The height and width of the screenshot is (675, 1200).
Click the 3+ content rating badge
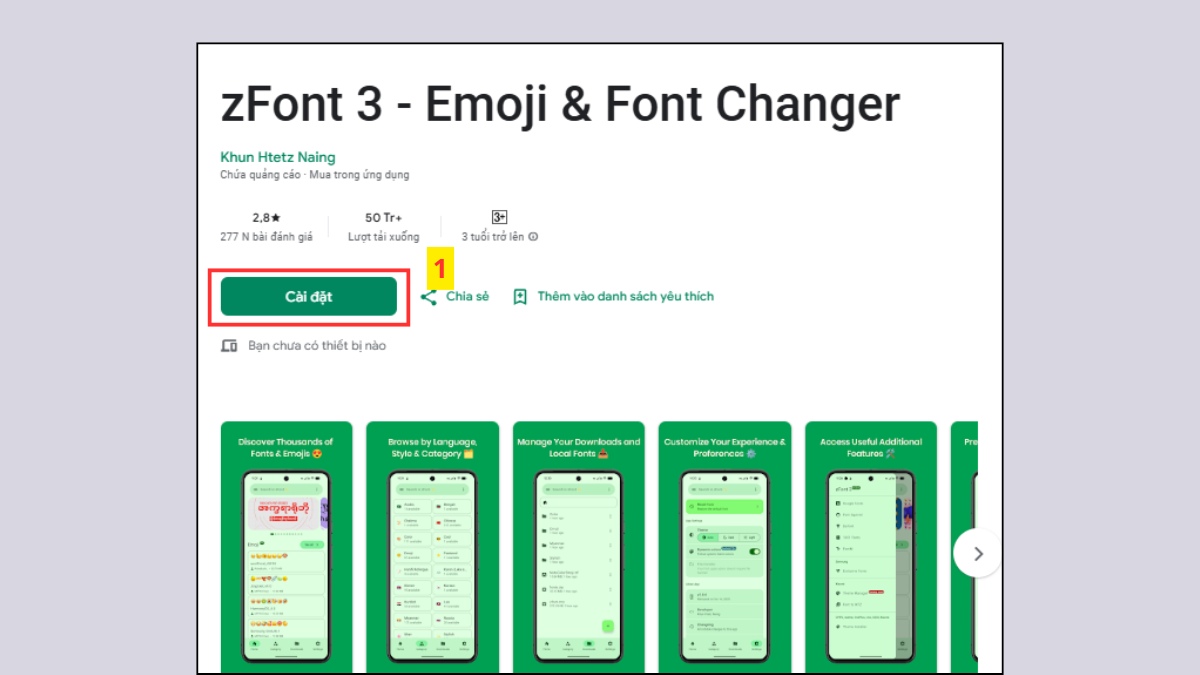click(x=500, y=217)
